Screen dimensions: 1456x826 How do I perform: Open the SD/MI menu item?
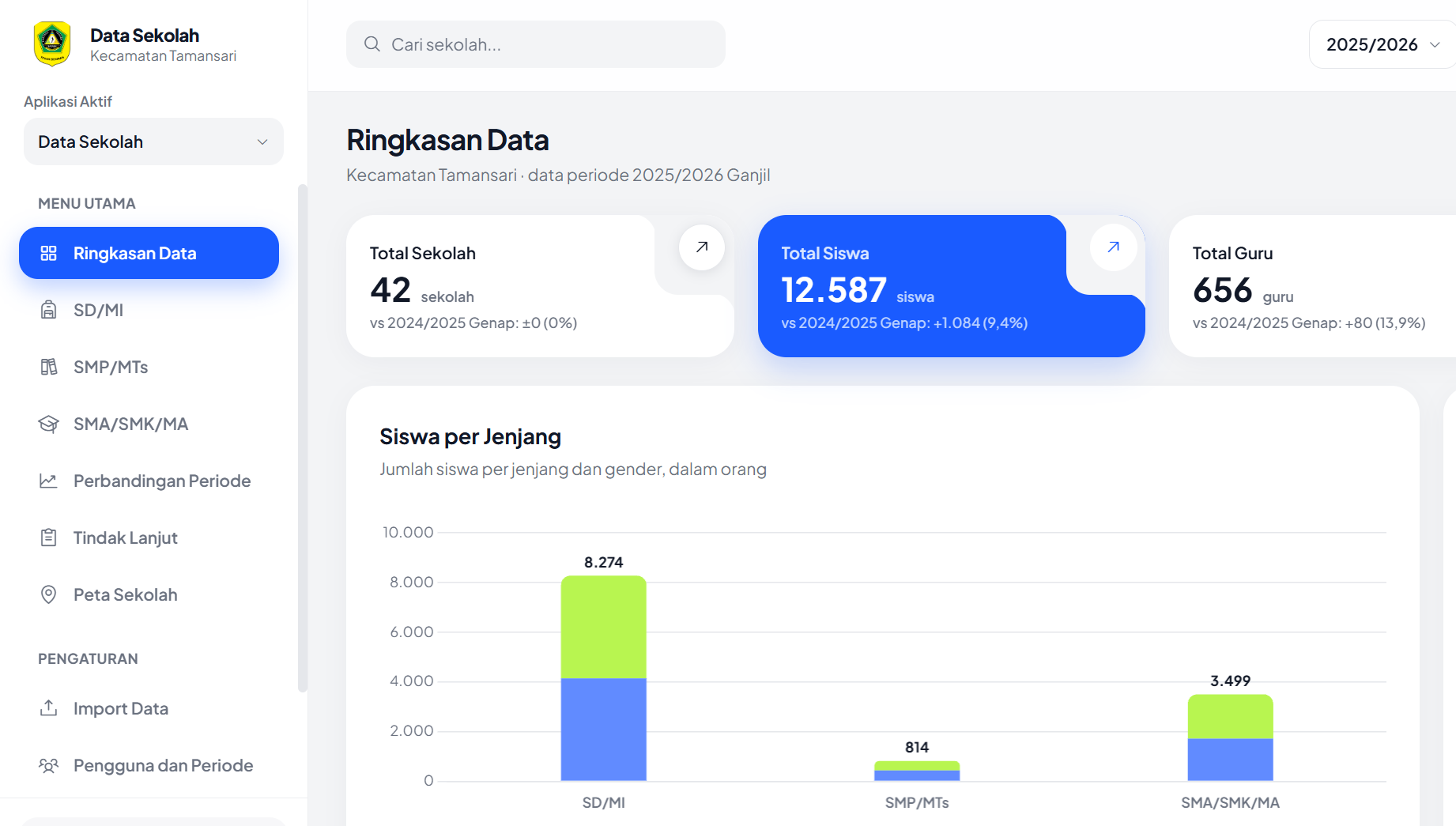click(149, 310)
